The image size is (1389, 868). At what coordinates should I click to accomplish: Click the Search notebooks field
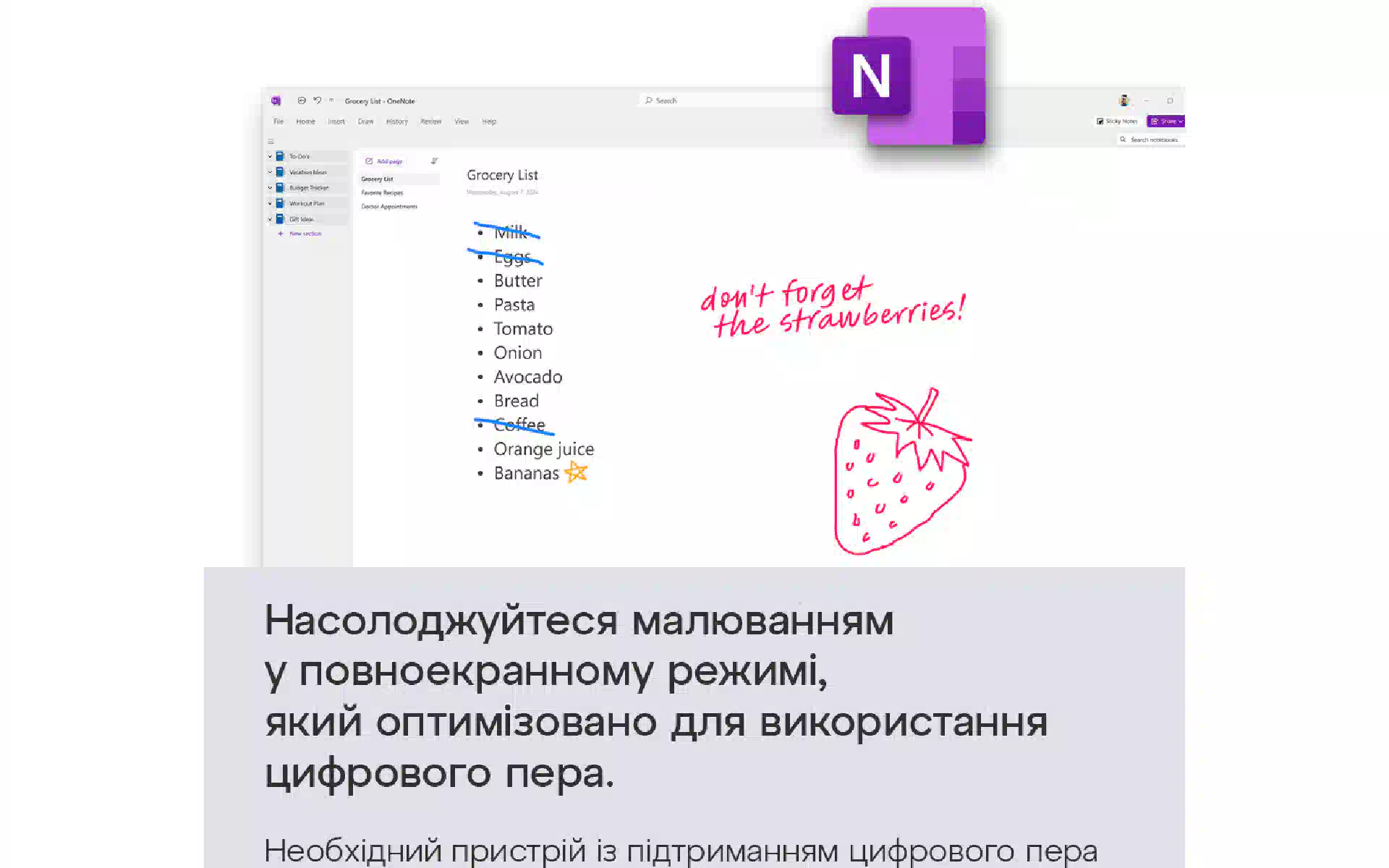point(1153,140)
